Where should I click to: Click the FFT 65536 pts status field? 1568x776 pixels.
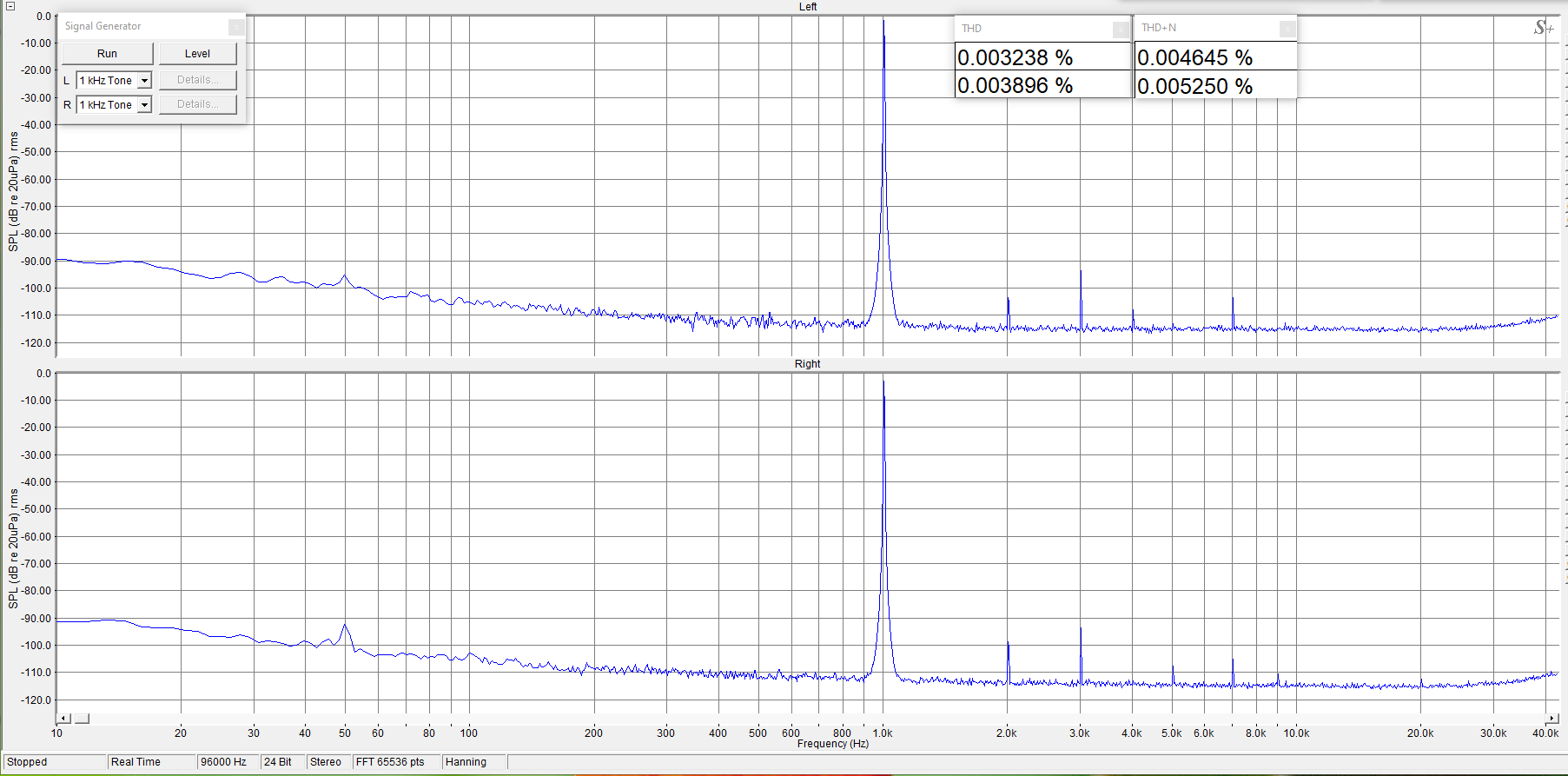(x=391, y=762)
